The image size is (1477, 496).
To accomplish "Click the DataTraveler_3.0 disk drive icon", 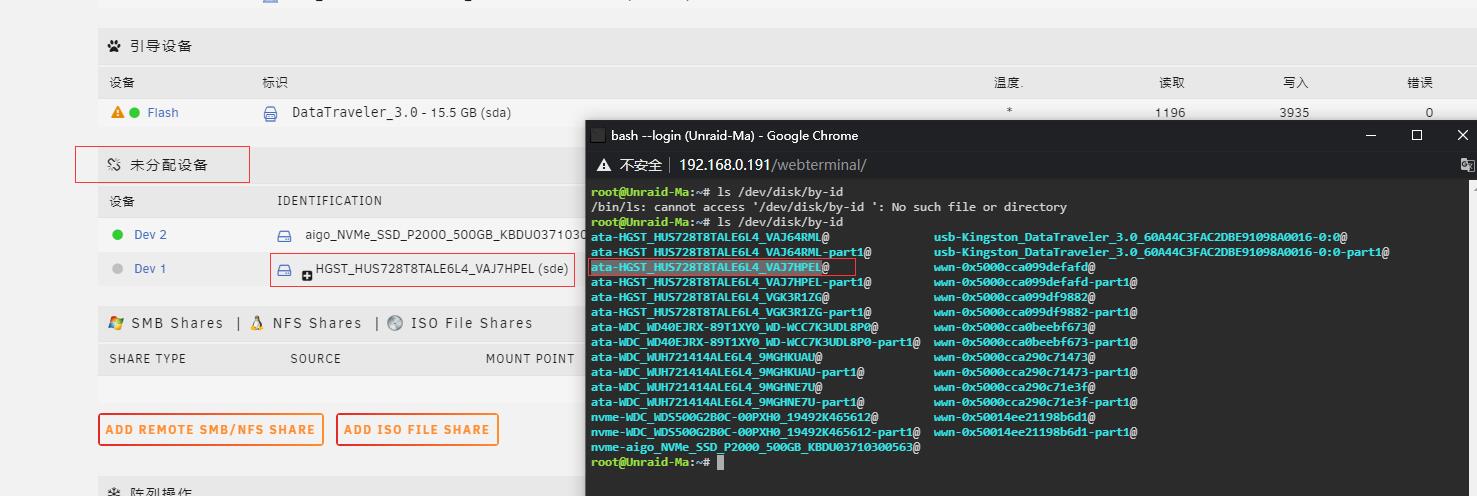I will [x=270, y=114].
